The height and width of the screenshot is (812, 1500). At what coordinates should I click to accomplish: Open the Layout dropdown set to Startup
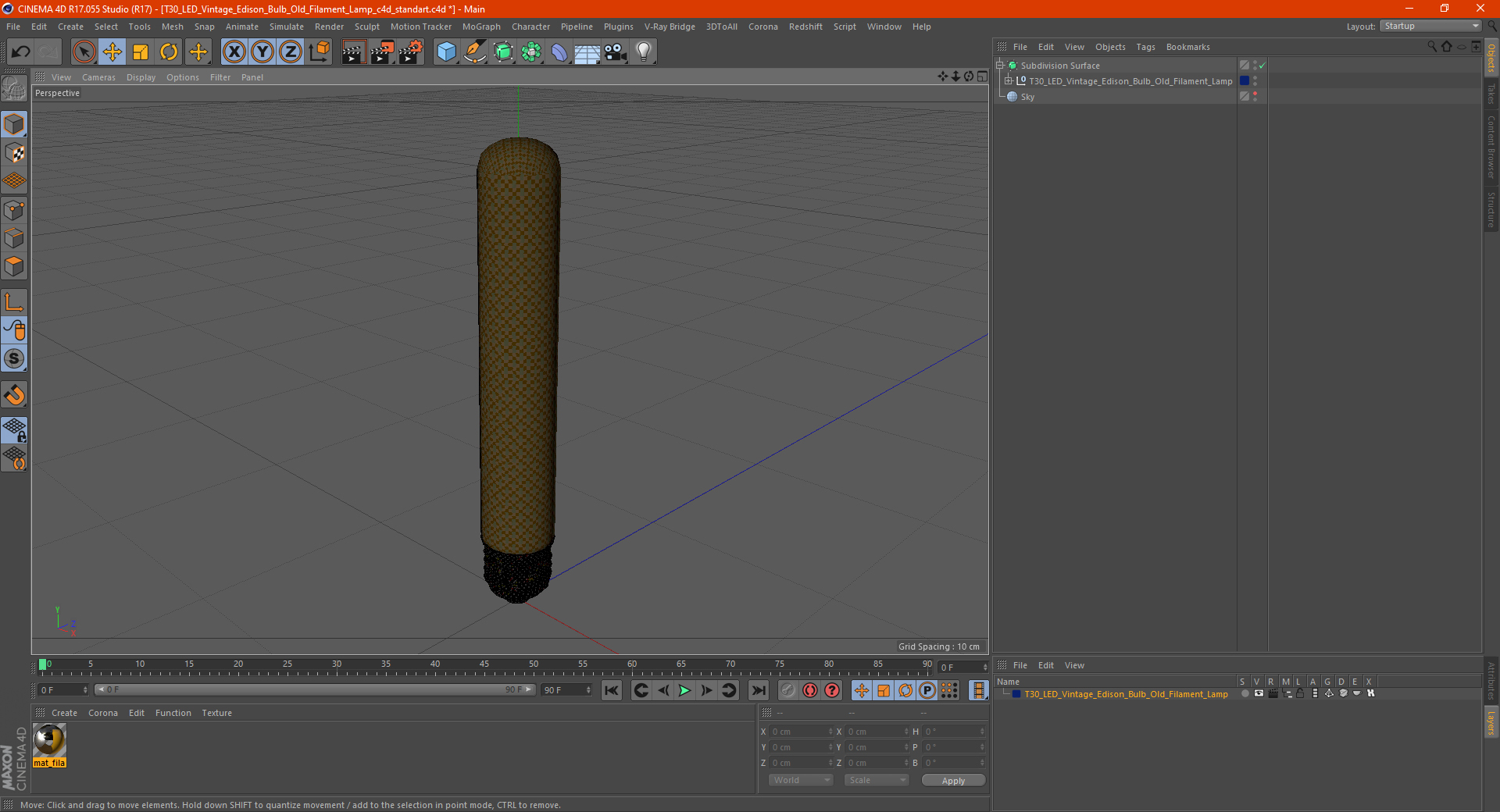[1431, 26]
